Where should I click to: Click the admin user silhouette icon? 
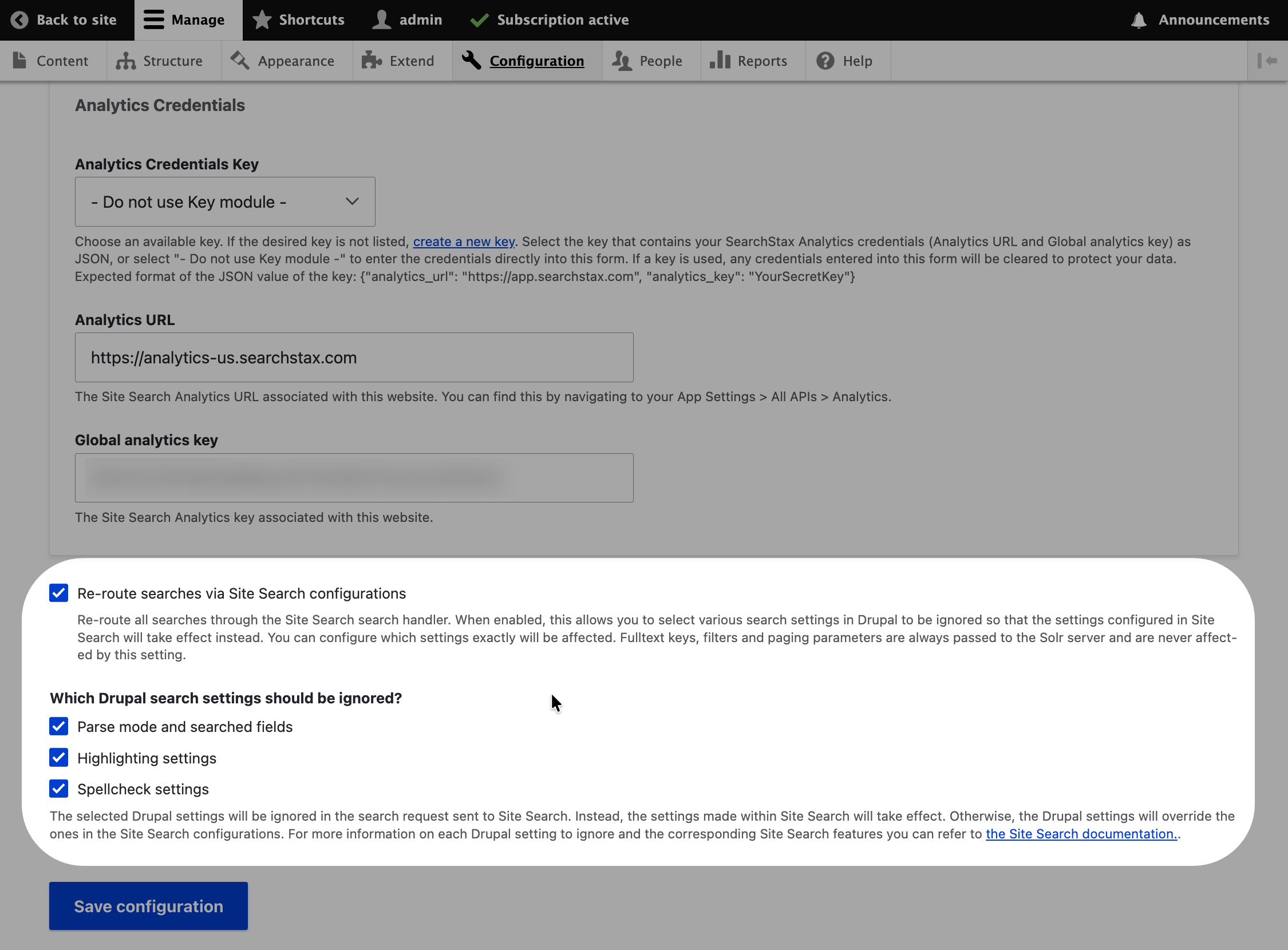pos(381,19)
